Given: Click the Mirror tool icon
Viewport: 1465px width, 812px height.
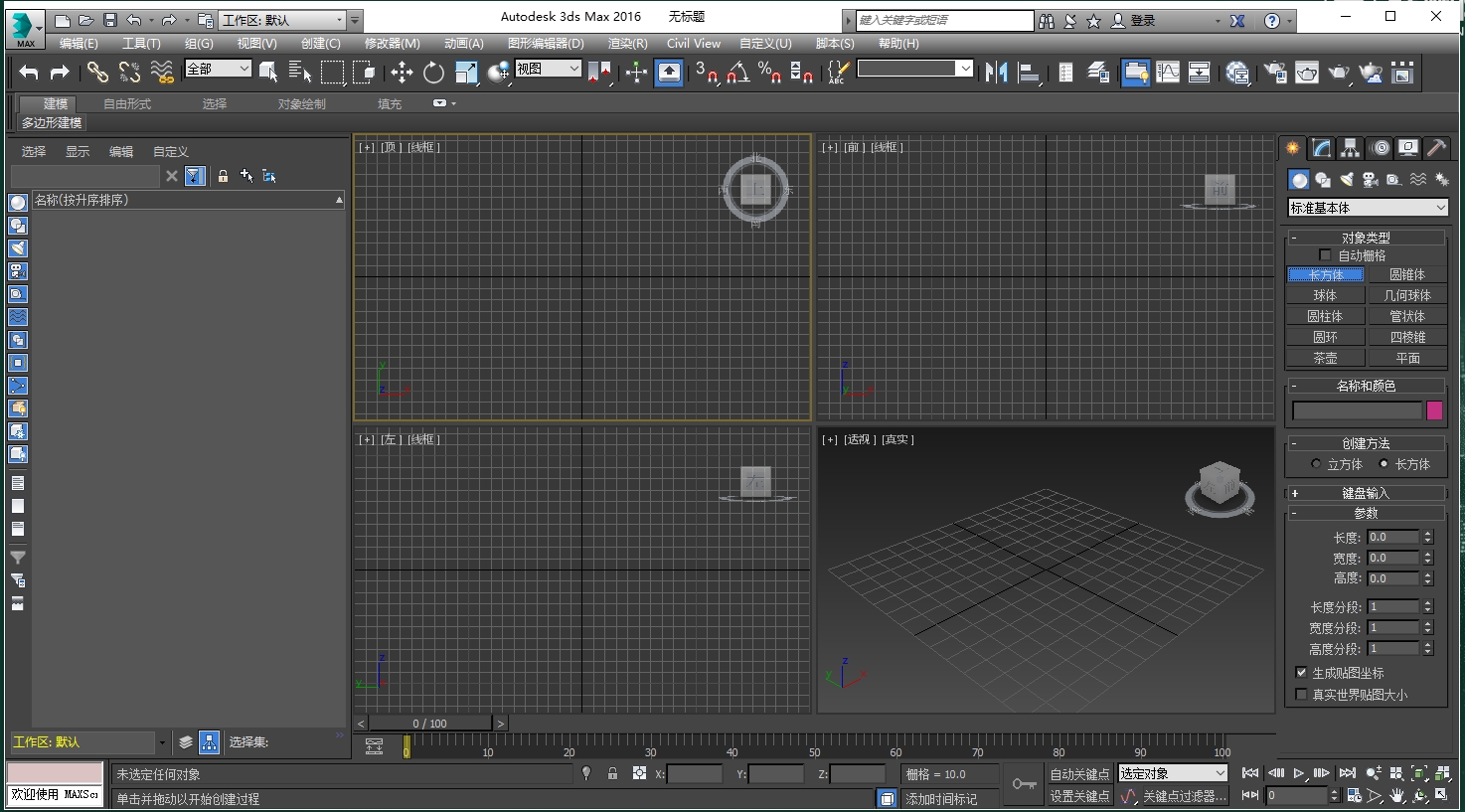Looking at the screenshot, I should tap(996, 72).
